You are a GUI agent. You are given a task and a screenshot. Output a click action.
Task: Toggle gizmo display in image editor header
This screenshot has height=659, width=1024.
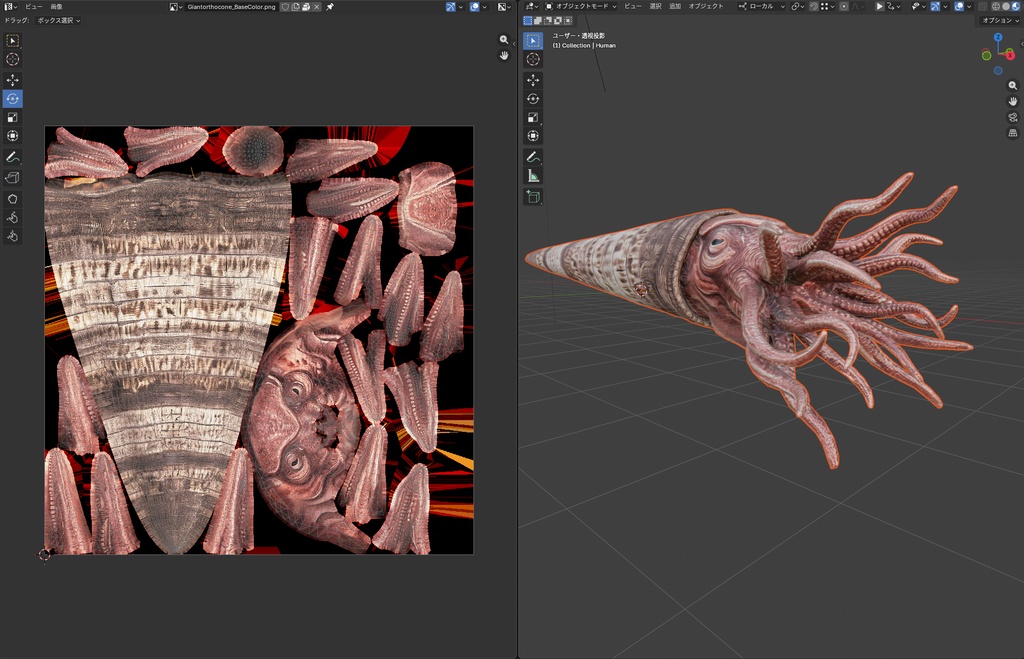pos(451,7)
